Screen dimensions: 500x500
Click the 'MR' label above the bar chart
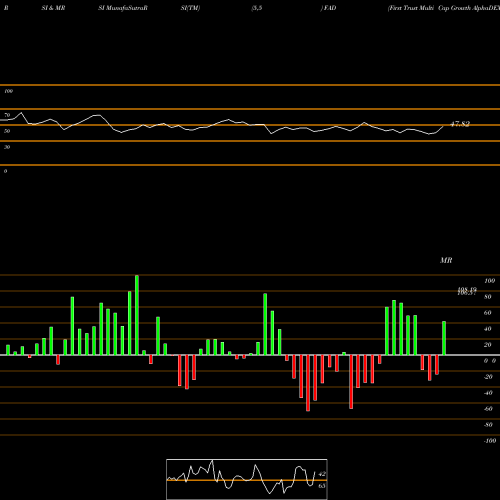click(446, 260)
